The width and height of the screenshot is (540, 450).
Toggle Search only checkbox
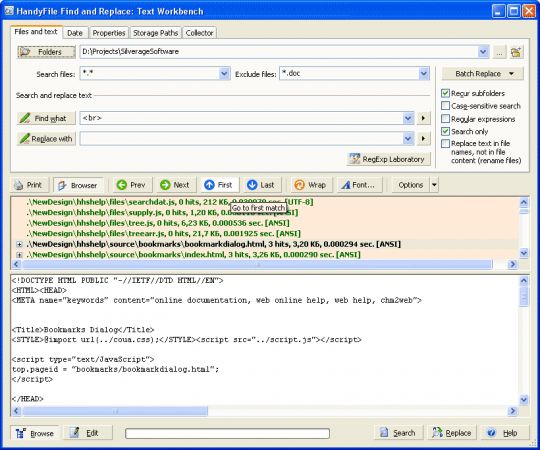[445, 131]
